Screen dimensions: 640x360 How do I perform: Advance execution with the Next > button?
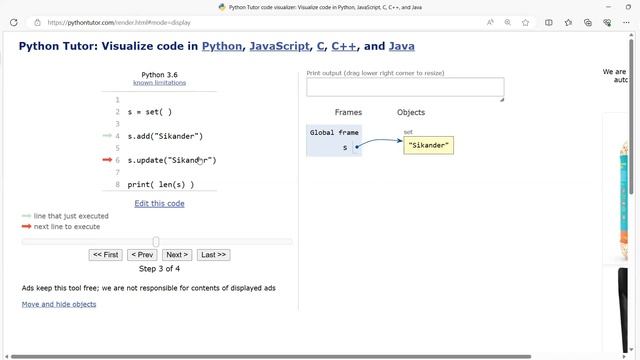pos(177,255)
